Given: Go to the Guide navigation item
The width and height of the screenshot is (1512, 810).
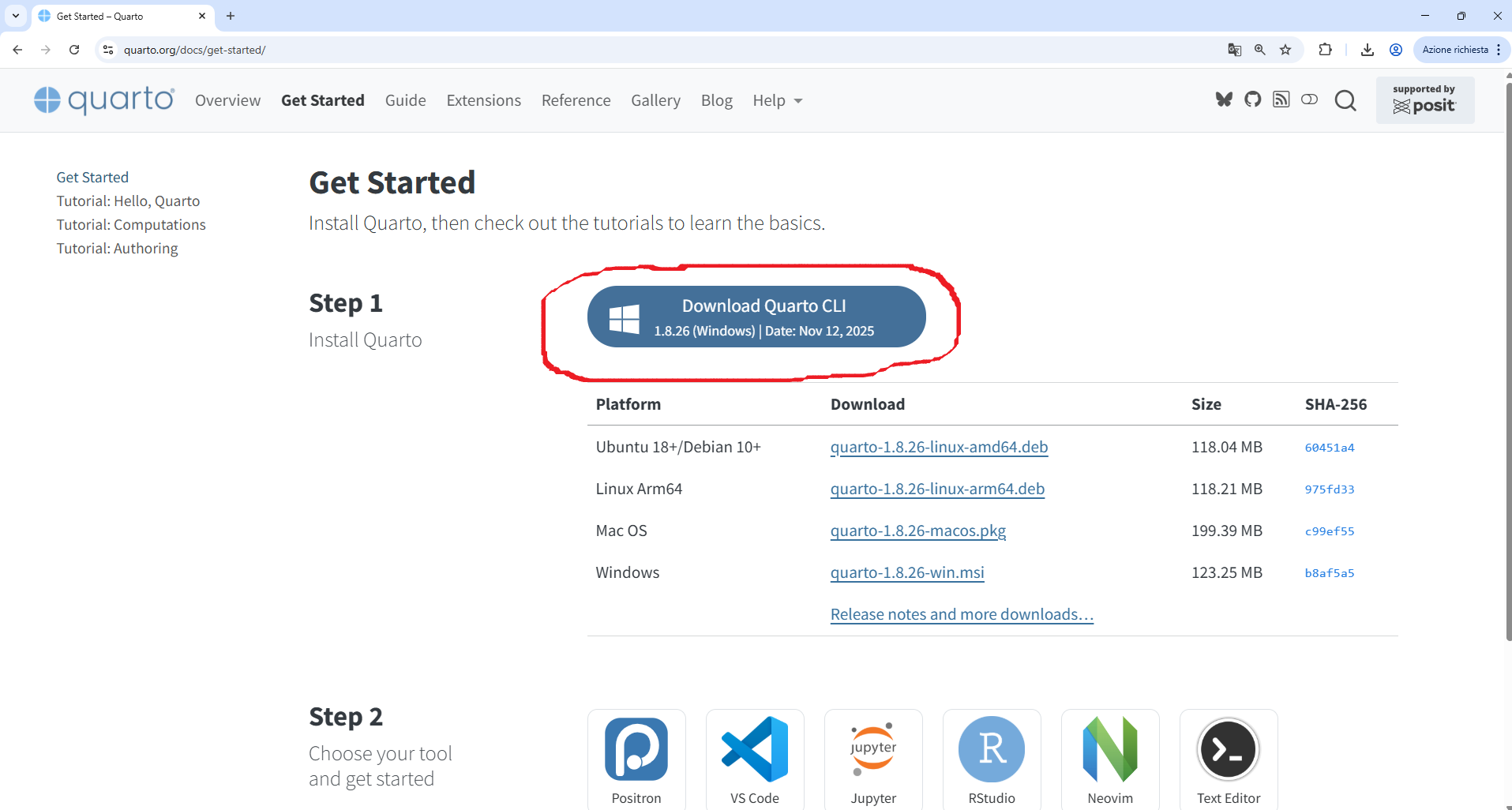Looking at the screenshot, I should [x=405, y=100].
